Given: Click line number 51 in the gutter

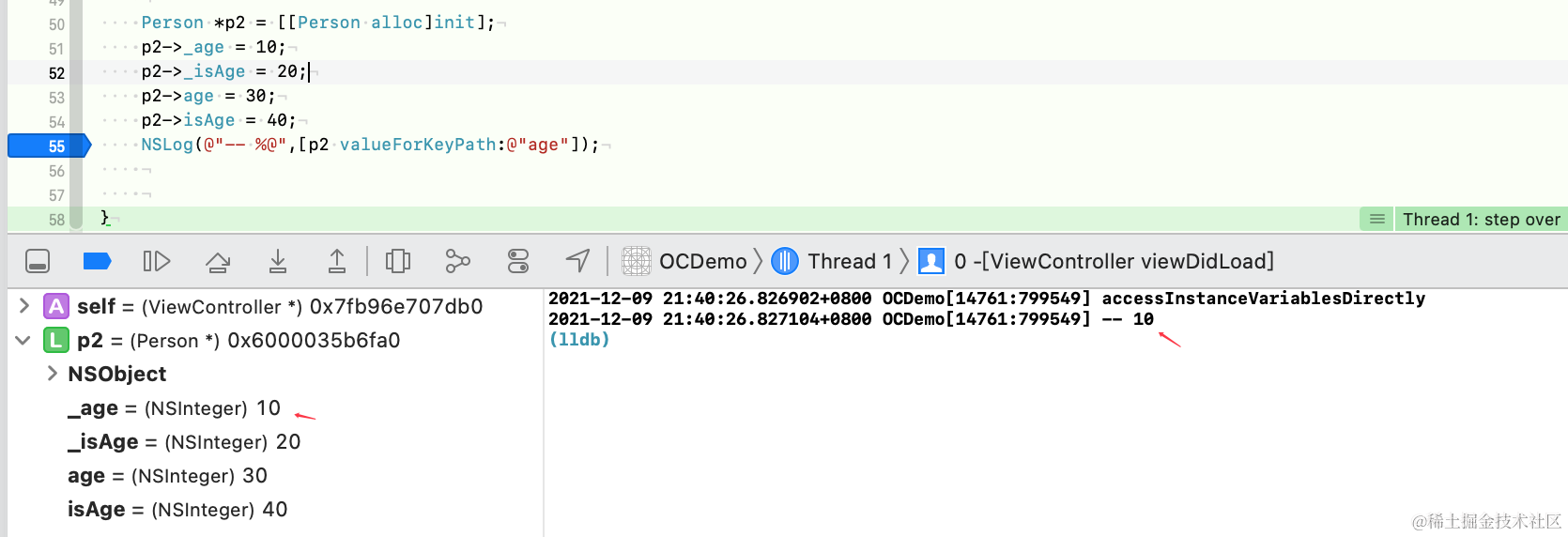Looking at the screenshot, I should click(x=56, y=49).
